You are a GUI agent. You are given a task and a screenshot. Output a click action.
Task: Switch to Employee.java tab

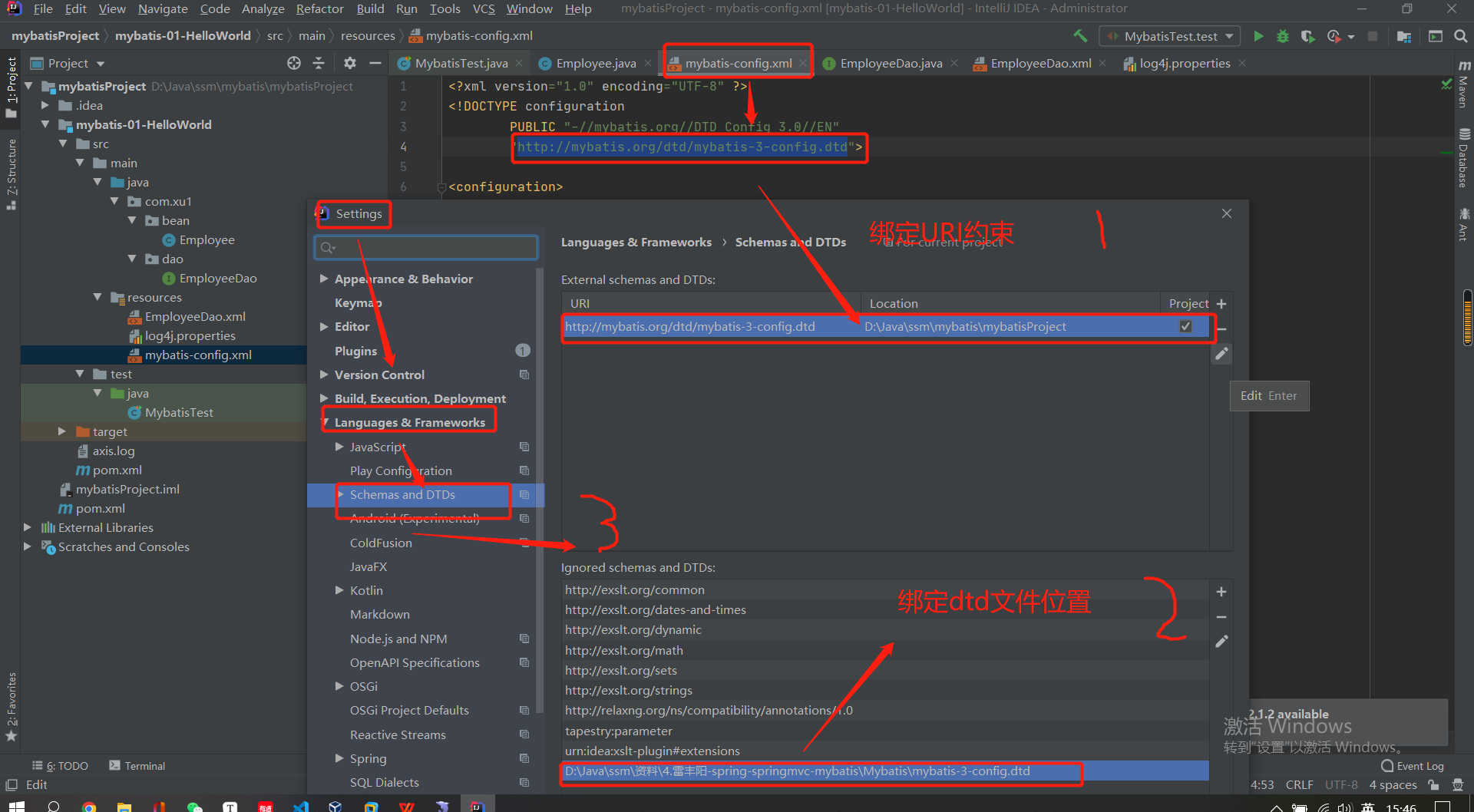(x=596, y=63)
